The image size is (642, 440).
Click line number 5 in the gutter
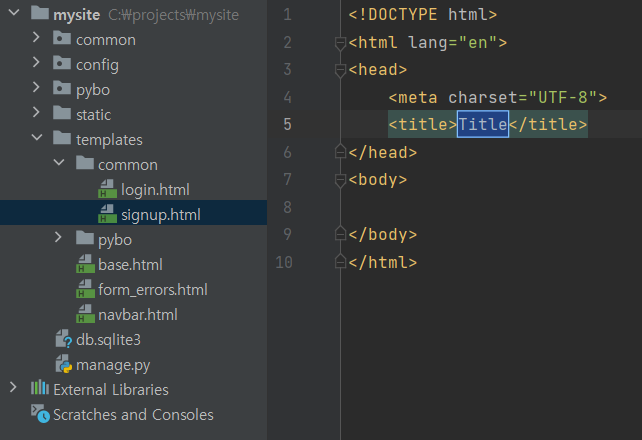(287, 124)
